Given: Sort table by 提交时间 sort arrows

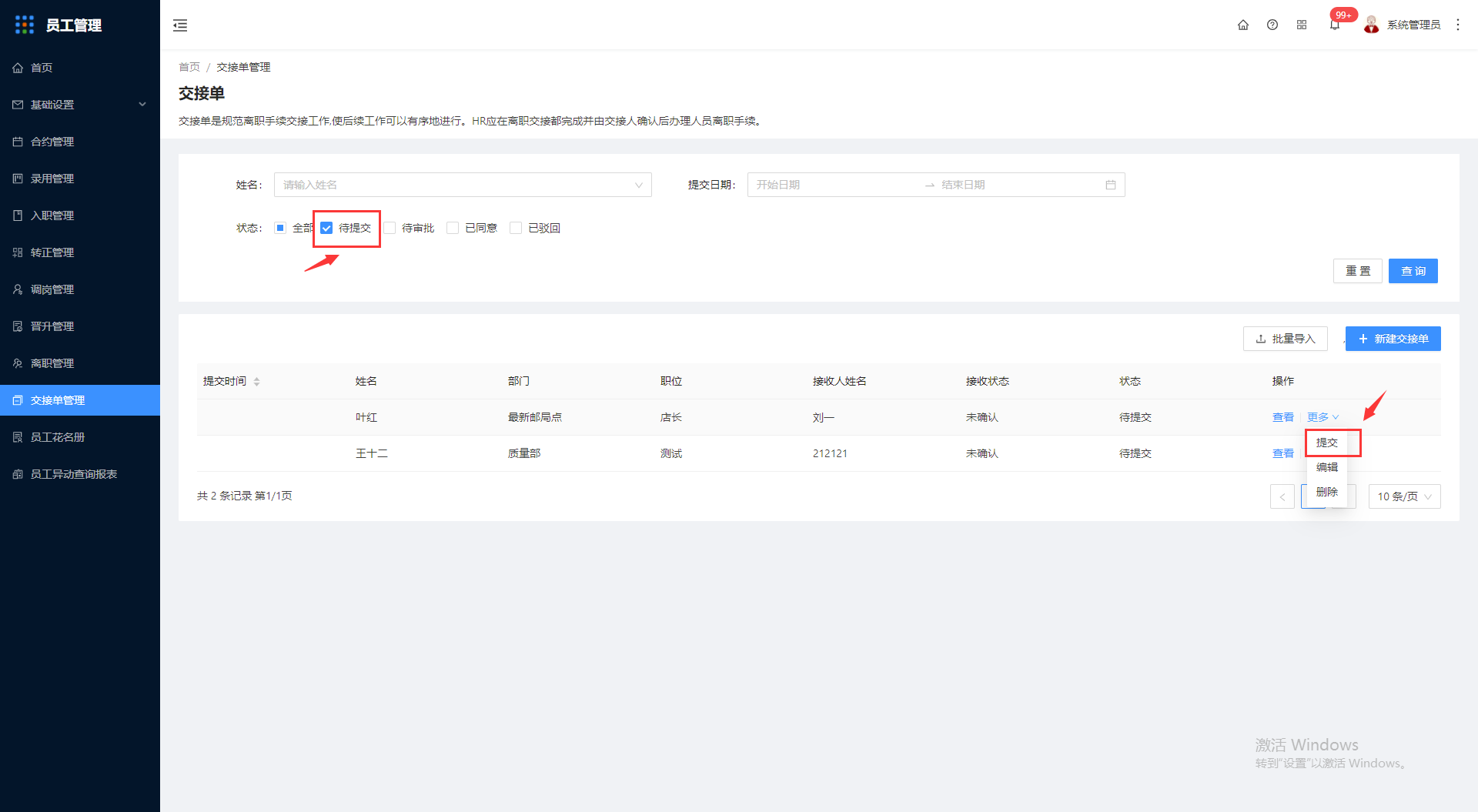Looking at the screenshot, I should (256, 382).
